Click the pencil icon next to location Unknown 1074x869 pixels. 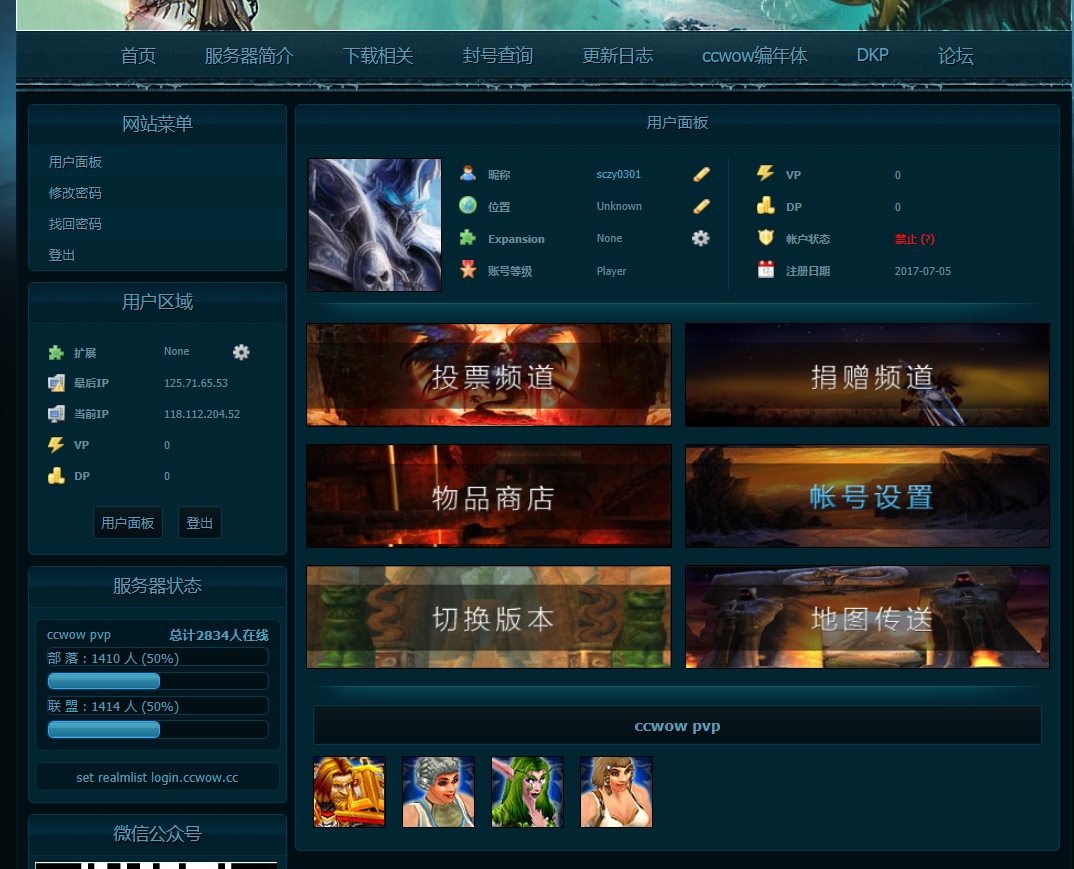pos(701,206)
